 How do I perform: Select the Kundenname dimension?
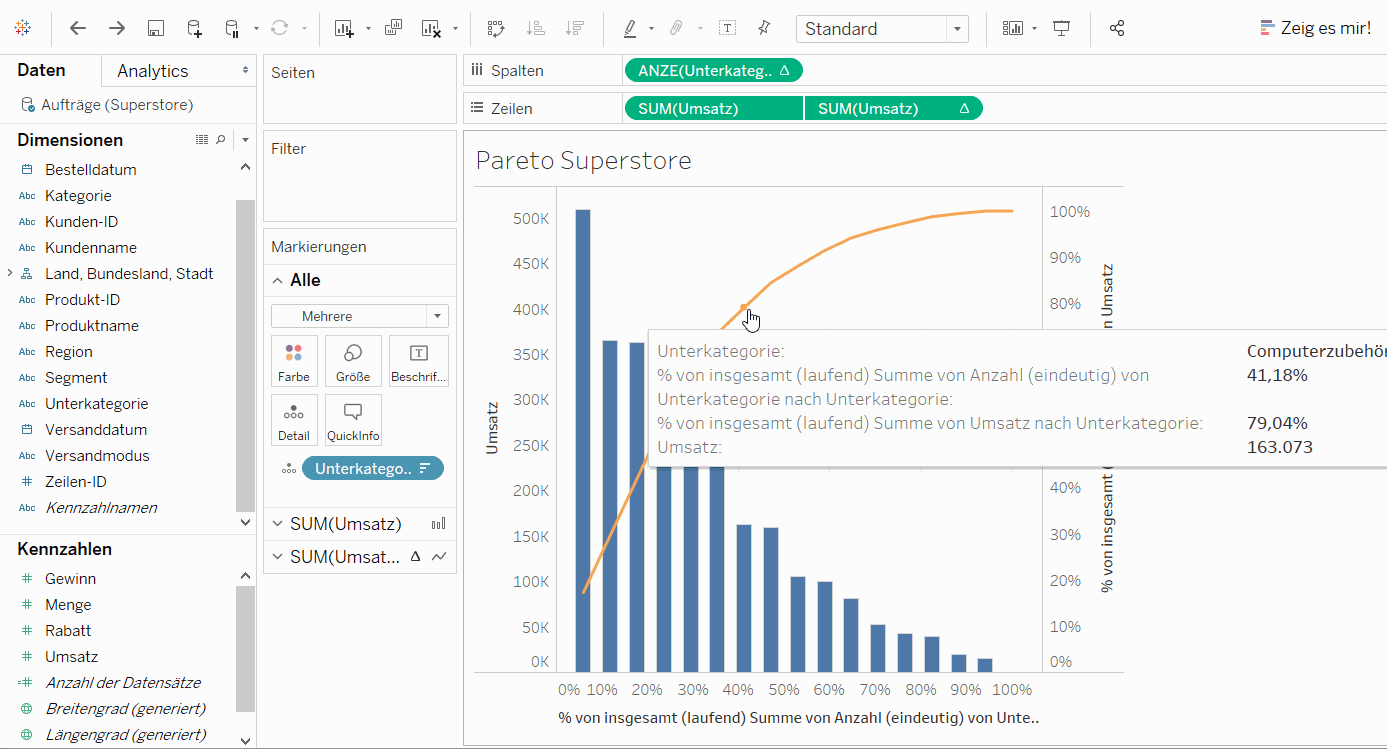[x=91, y=248]
